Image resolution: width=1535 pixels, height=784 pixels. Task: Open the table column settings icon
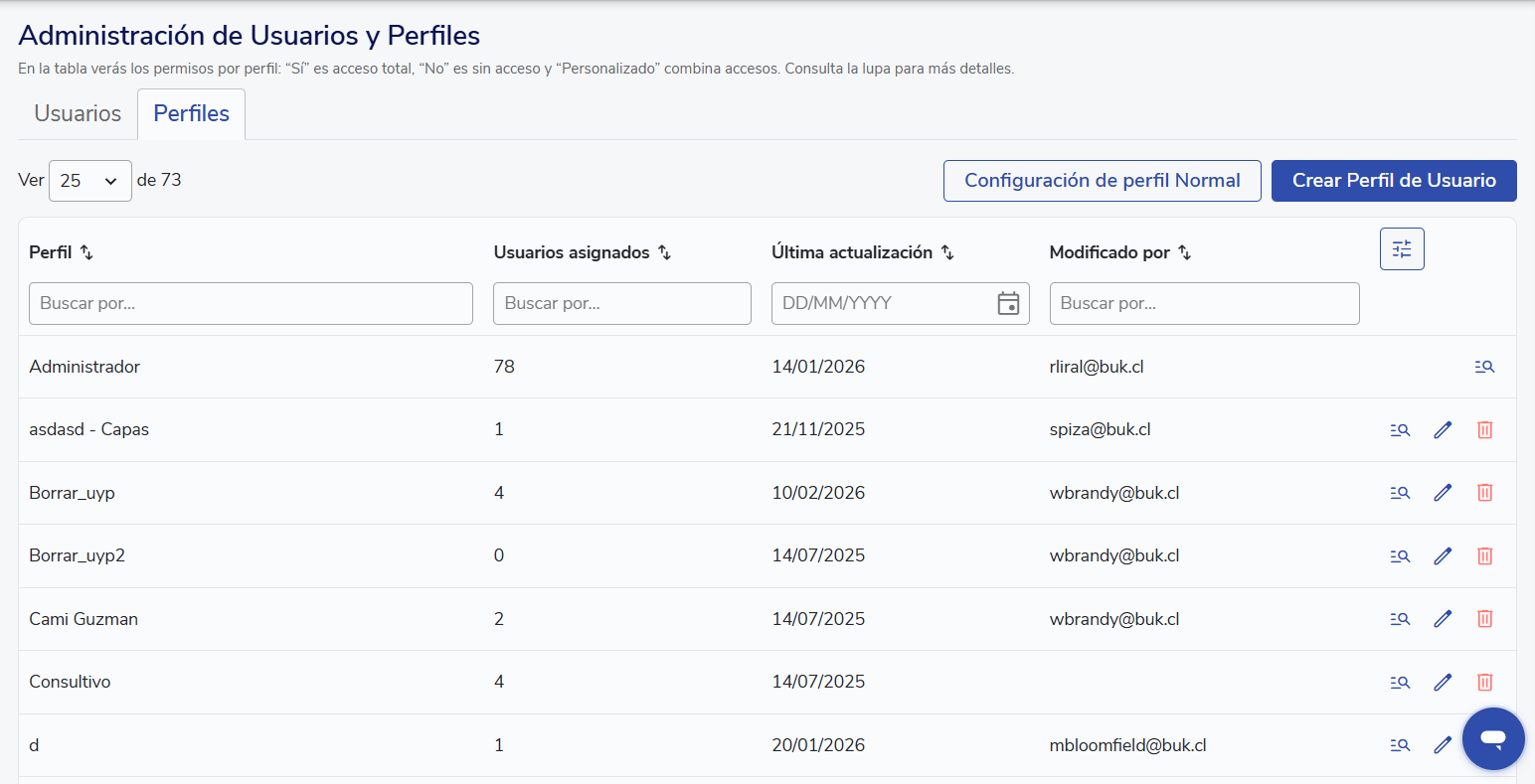tap(1402, 249)
